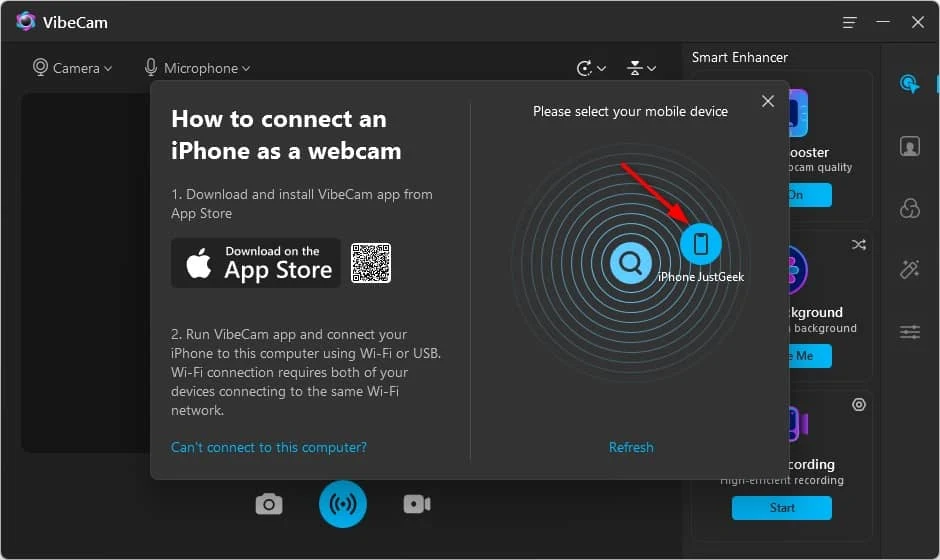Image resolution: width=940 pixels, height=560 pixels.
Task: Click step 1 download instructions text
Action: pos(302,204)
